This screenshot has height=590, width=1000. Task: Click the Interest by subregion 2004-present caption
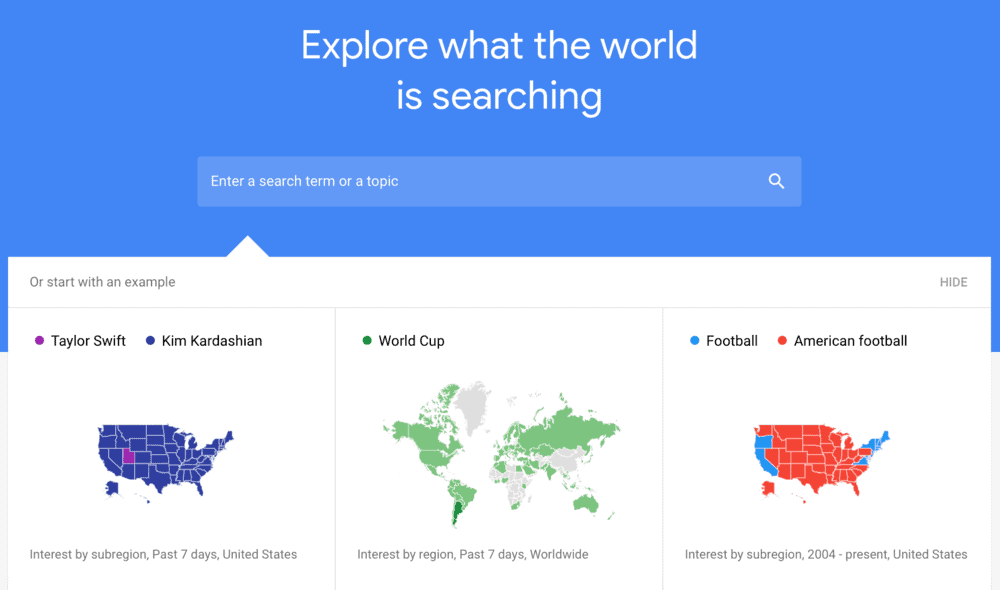pyautogui.click(x=826, y=554)
